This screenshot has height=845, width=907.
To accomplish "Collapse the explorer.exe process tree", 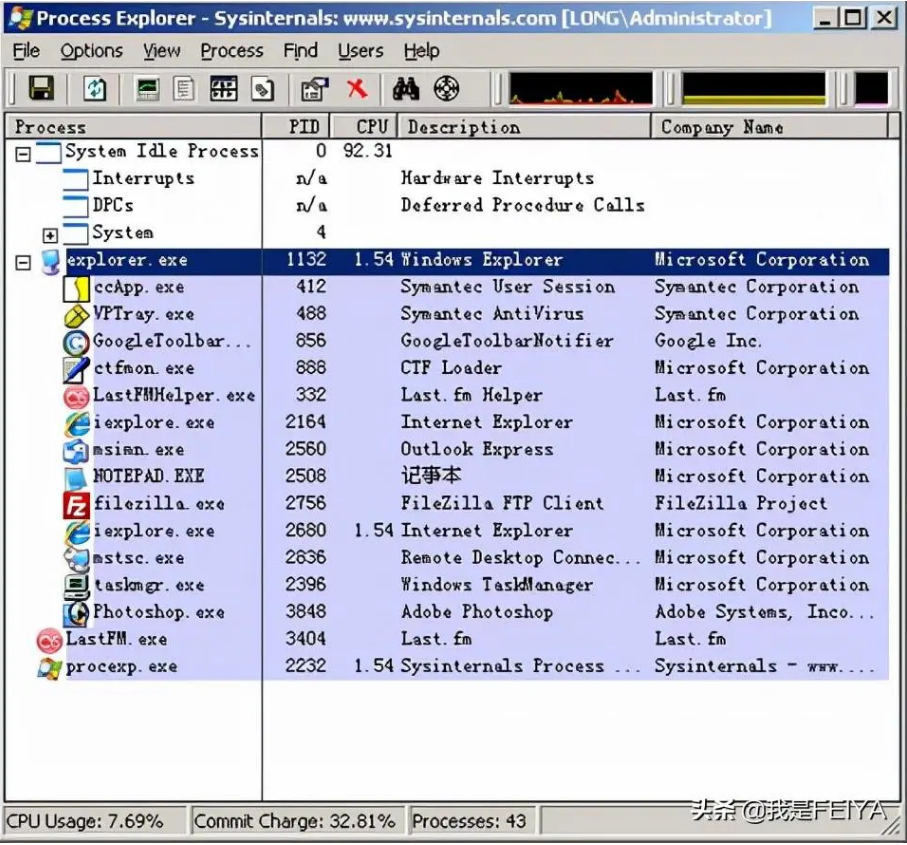I will pyautogui.click(x=23, y=262).
